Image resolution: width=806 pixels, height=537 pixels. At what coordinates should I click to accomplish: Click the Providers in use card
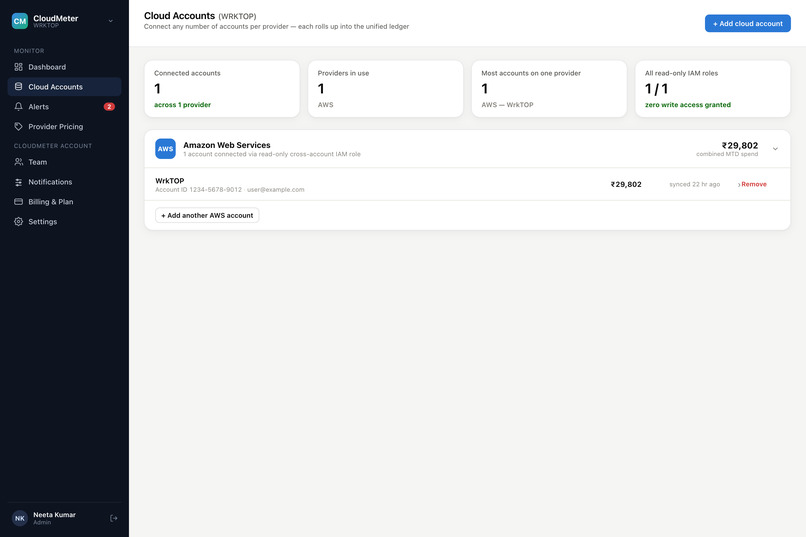[x=386, y=89]
